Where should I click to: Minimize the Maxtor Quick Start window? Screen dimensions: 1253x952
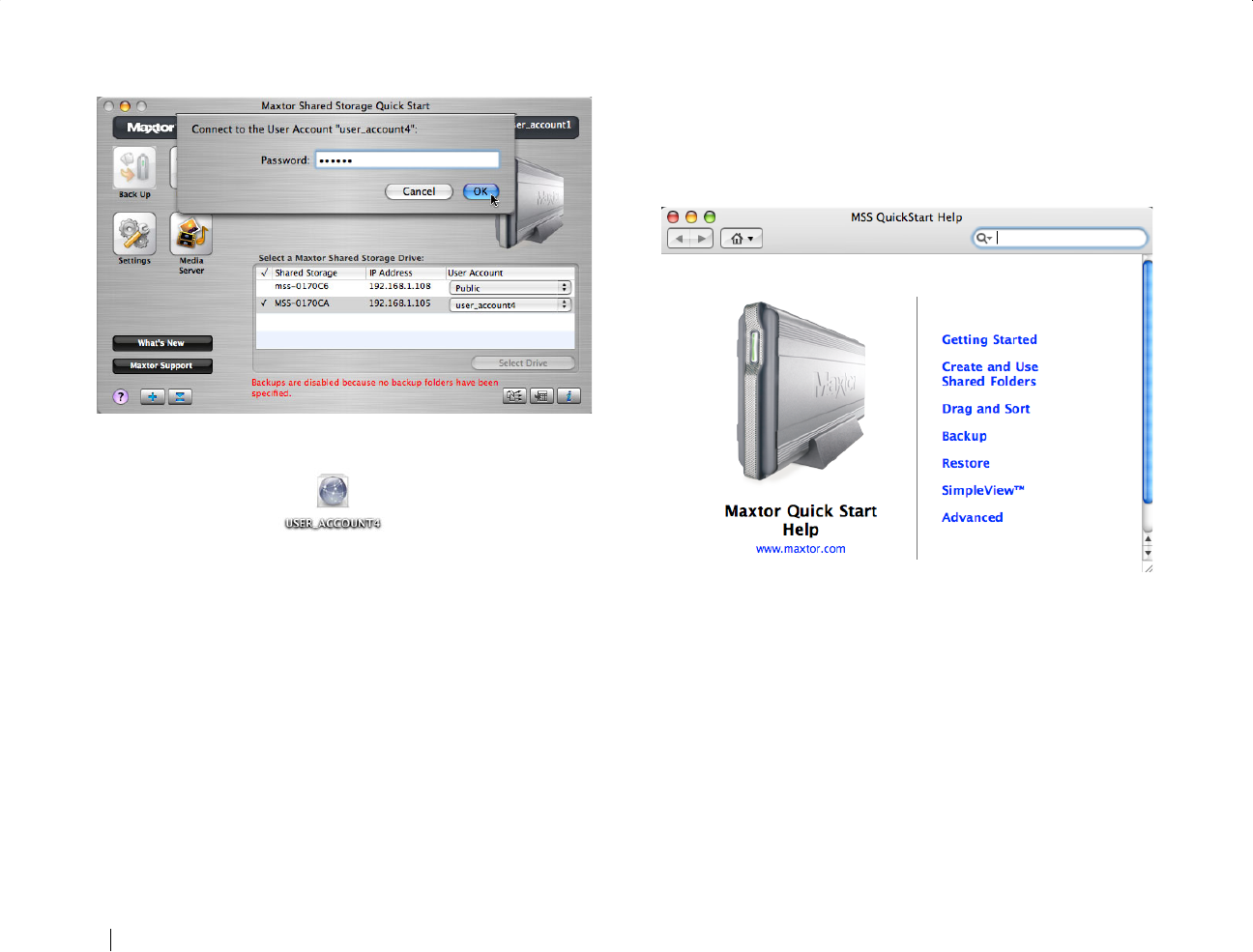[x=125, y=106]
